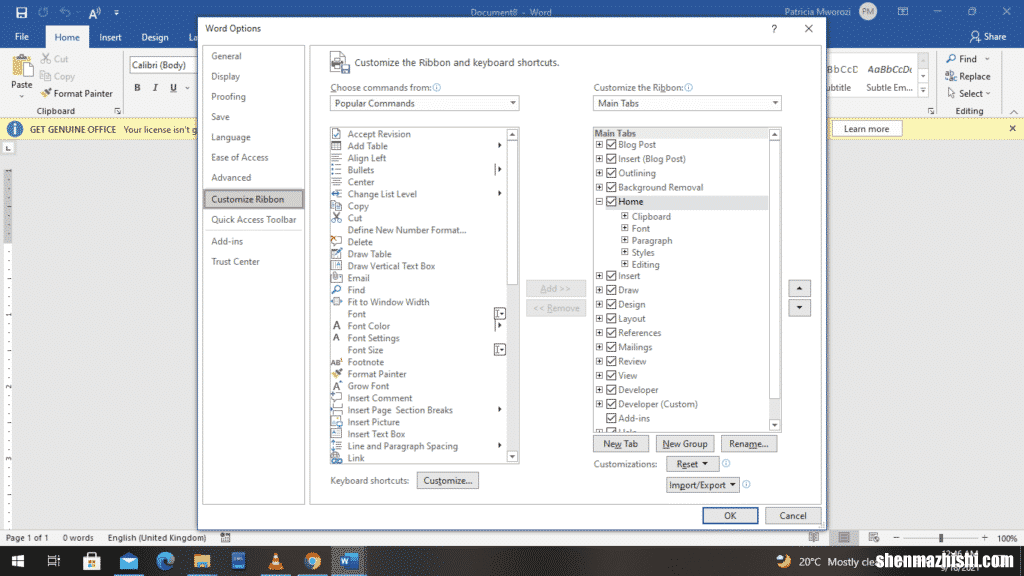The height and width of the screenshot is (576, 1024).
Task: Click the Undo icon in quick access toolbar
Action: [x=65, y=12]
